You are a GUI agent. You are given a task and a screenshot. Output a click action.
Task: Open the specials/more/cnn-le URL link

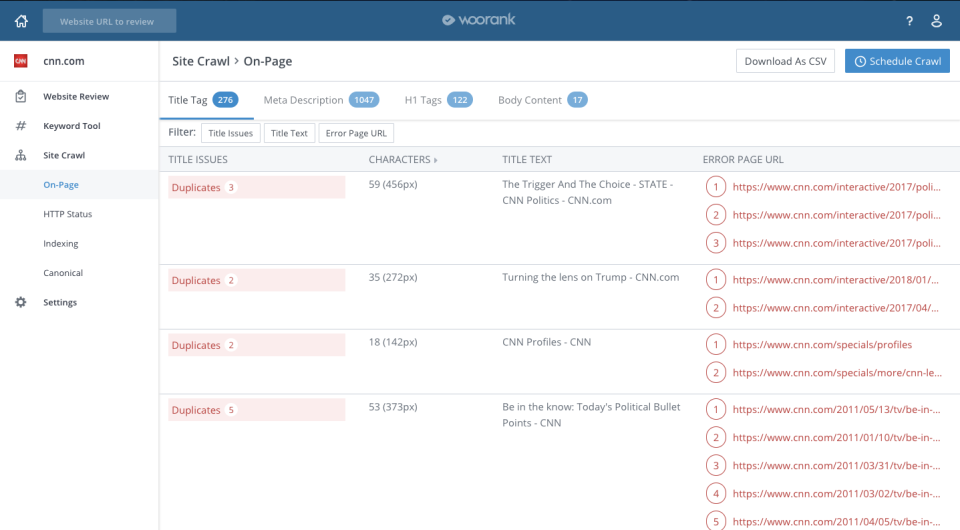point(837,373)
